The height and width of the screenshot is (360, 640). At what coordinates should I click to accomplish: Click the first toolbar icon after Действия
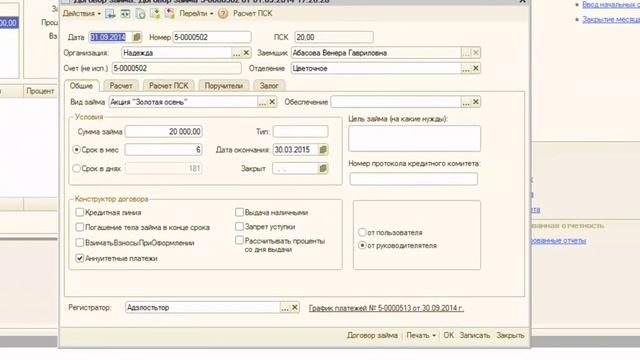point(110,14)
